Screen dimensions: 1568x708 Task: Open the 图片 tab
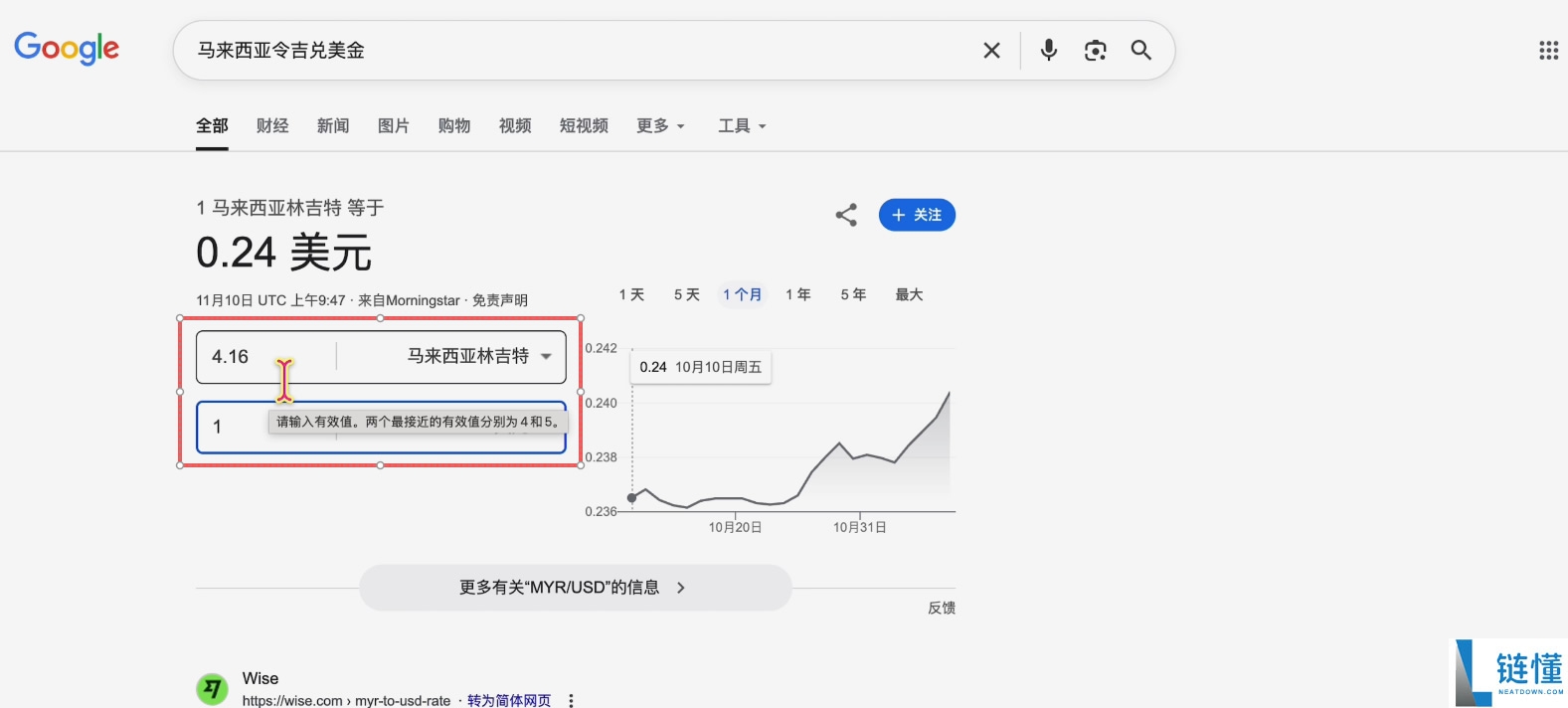click(x=394, y=125)
